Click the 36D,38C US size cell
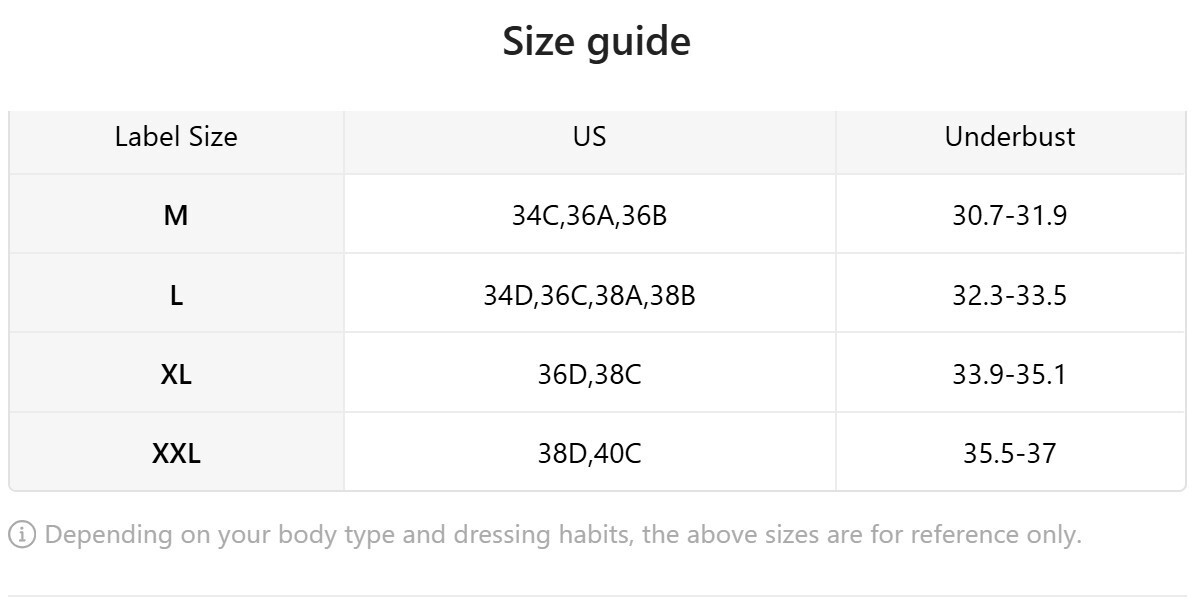Viewport: 1197px width, 612px height. point(589,375)
